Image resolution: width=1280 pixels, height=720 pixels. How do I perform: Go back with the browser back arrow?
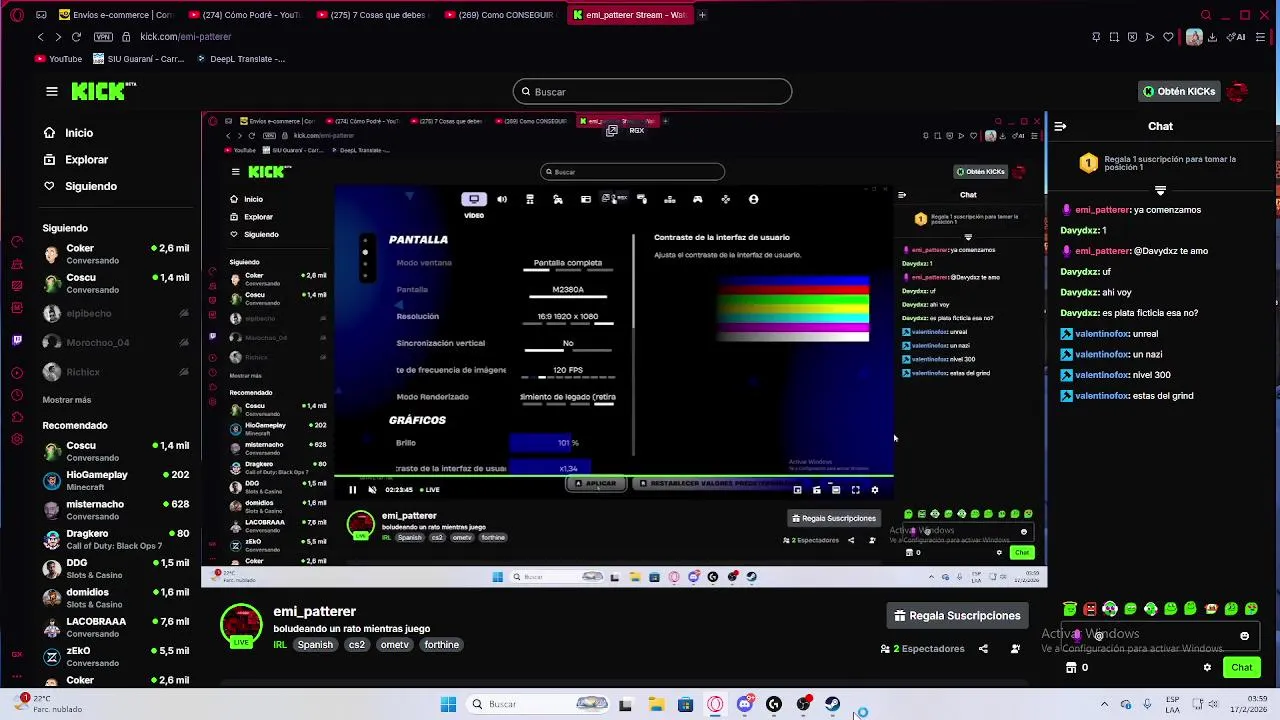pyautogui.click(x=40, y=37)
